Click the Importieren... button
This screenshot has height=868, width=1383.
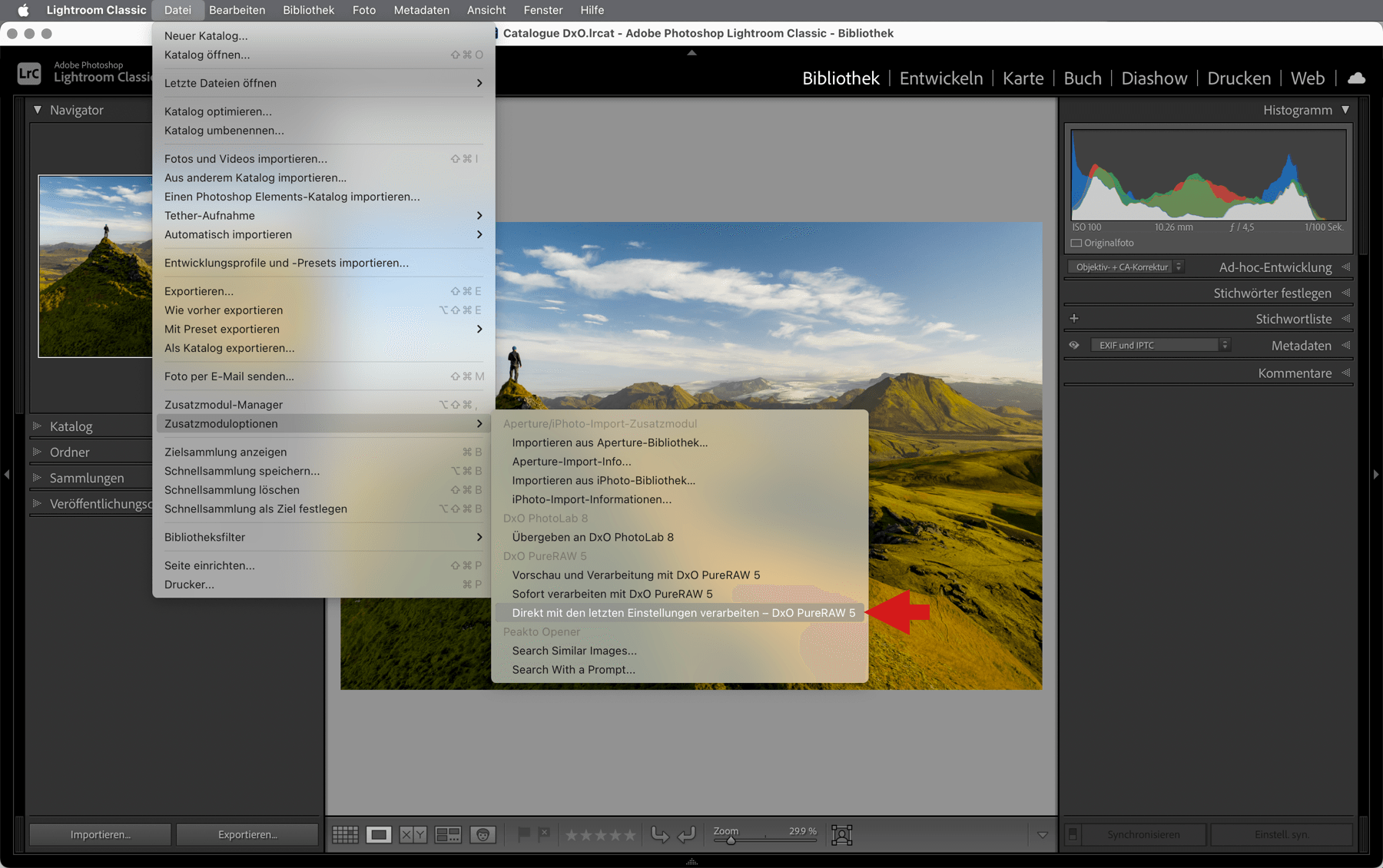[101, 835]
